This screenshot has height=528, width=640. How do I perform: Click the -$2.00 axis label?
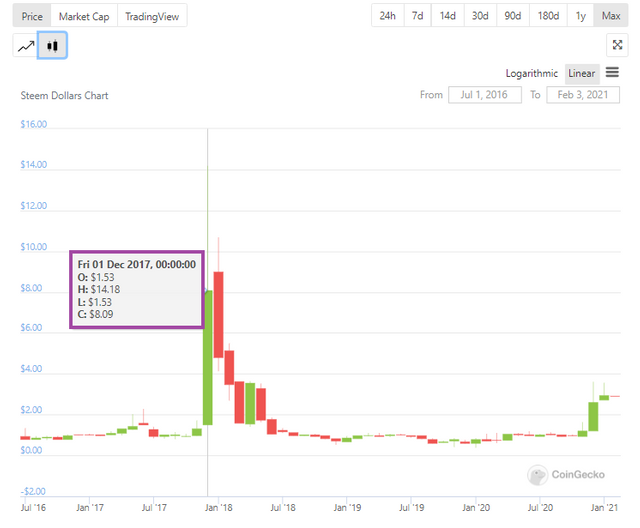point(33,491)
